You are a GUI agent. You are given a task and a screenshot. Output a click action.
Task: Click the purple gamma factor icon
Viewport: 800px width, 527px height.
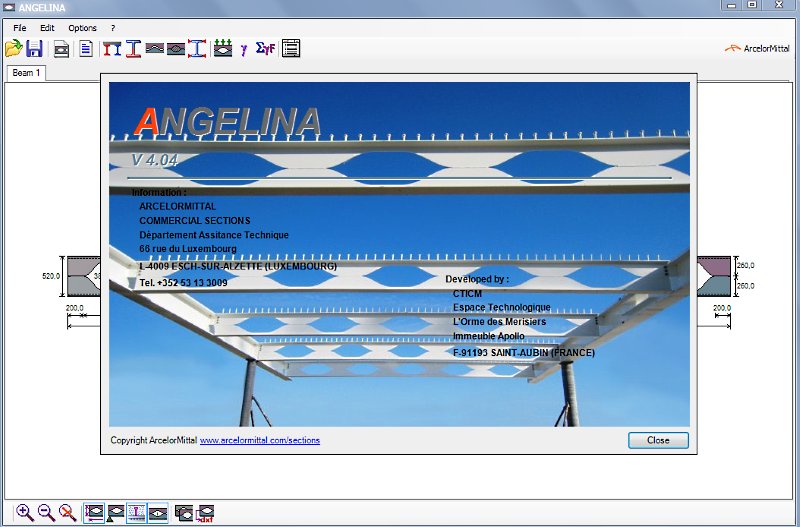[244, 49]
